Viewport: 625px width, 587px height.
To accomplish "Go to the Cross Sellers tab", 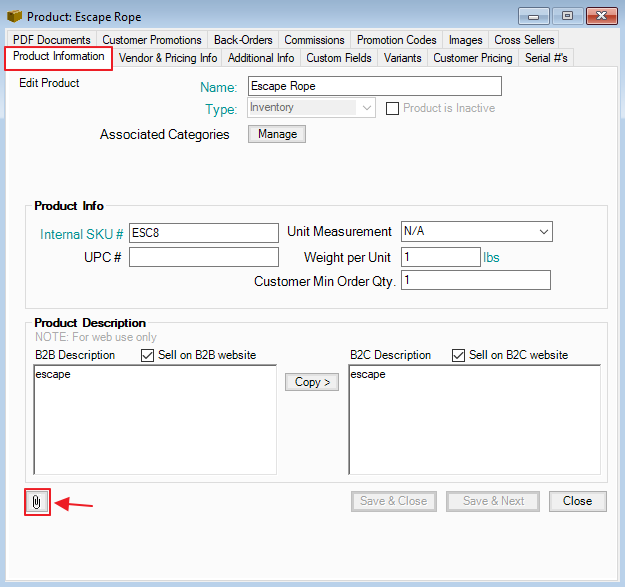I will [x=524, y=40].
